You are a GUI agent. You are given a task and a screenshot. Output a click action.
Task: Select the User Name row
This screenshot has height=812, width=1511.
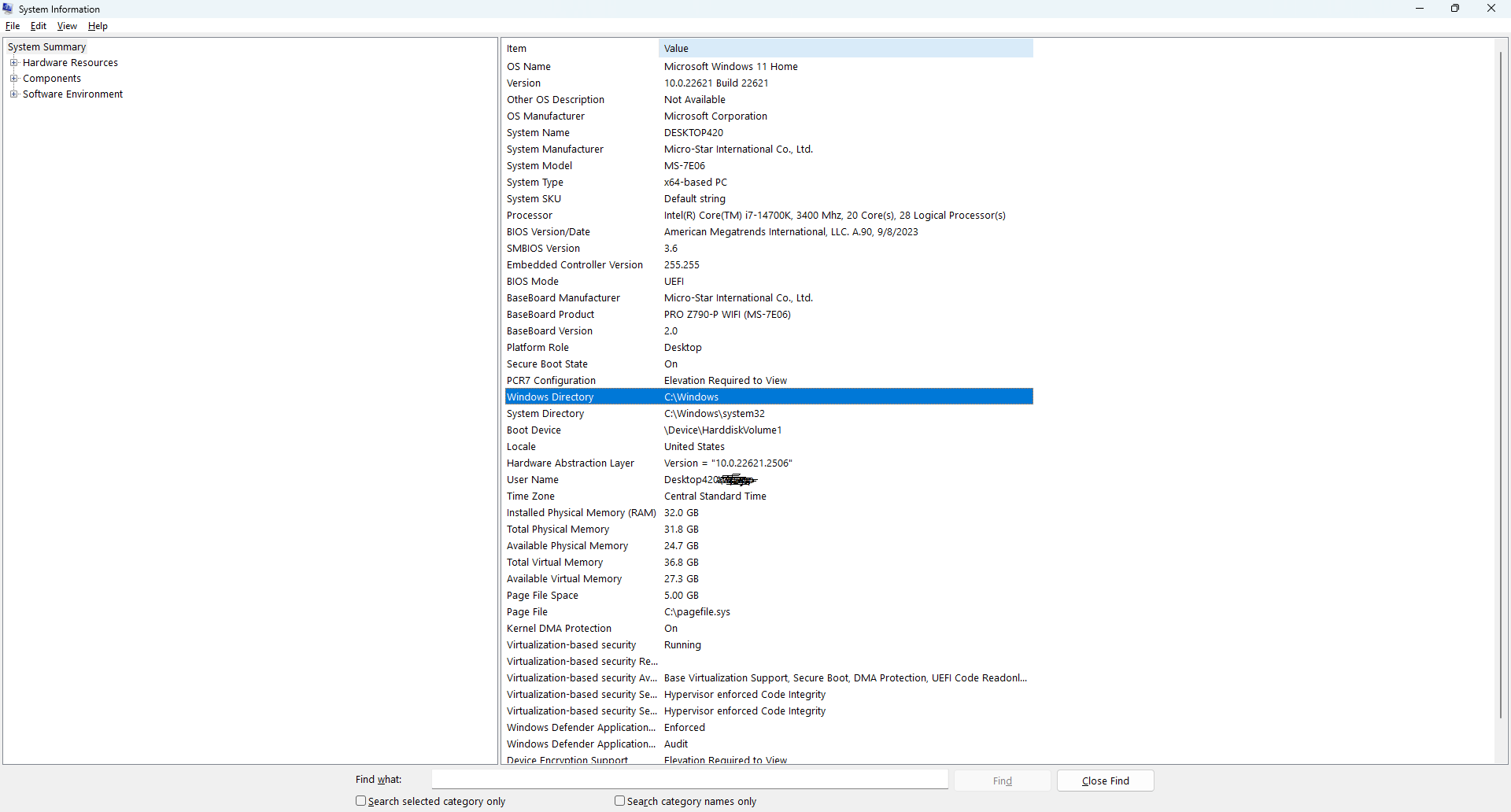pos(769,480)
